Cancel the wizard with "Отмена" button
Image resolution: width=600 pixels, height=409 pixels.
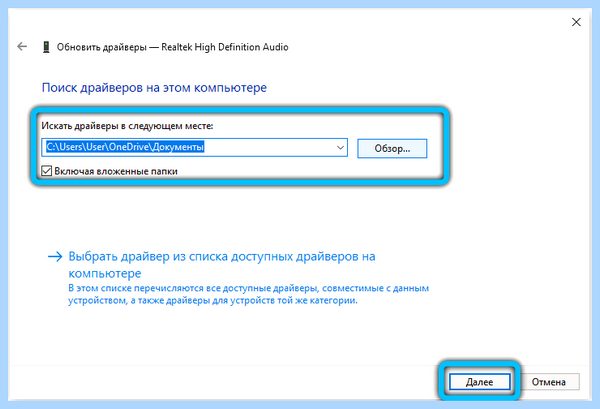click(548, 382)
